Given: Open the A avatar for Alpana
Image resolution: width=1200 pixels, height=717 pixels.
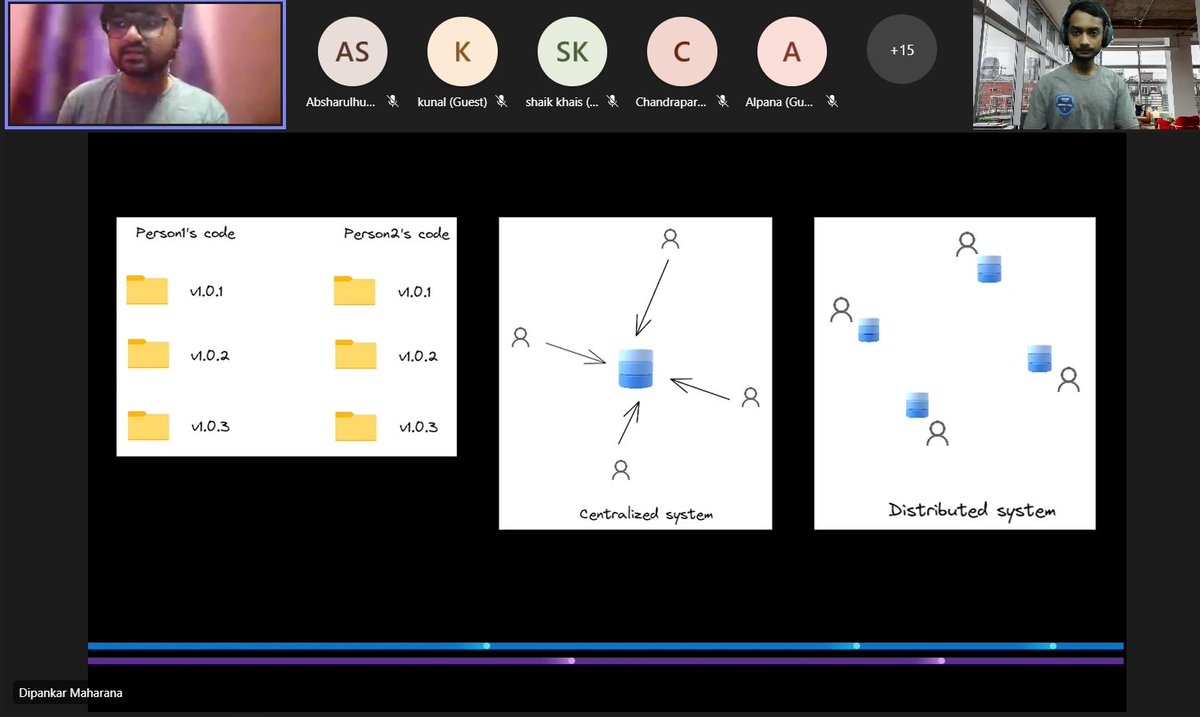Looking at the screenshot, I should (x=792, y=50).
